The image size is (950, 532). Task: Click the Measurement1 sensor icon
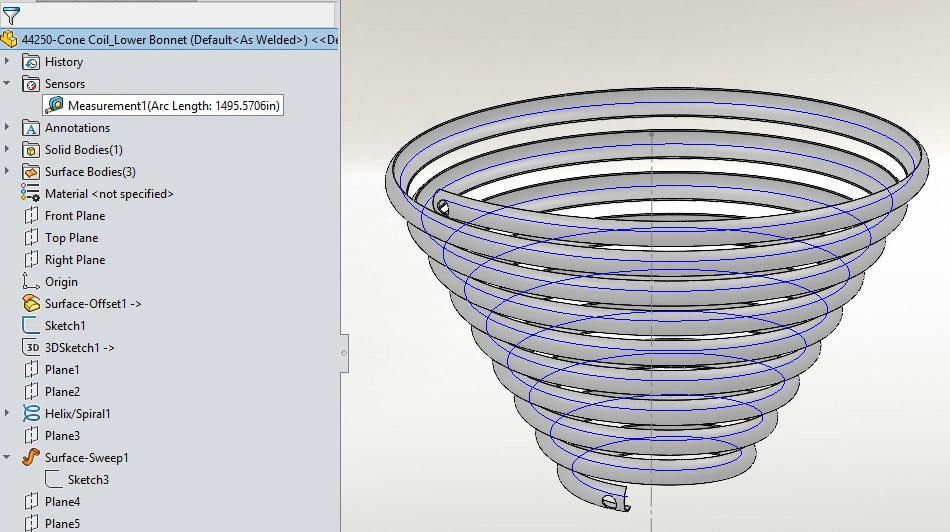tap(54, 105)
